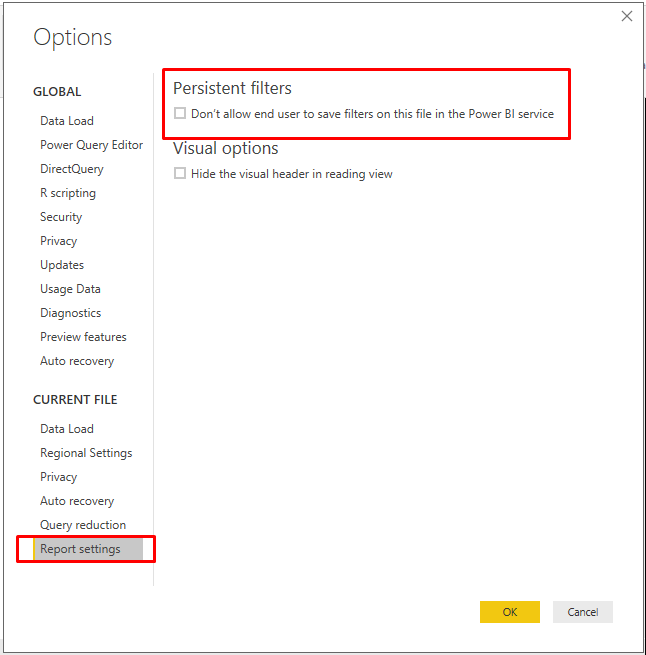This screenshot has height=655, width=646.
Task: Check 'Hide the visual header in reading view'
Action: click(x=180, y=173)
